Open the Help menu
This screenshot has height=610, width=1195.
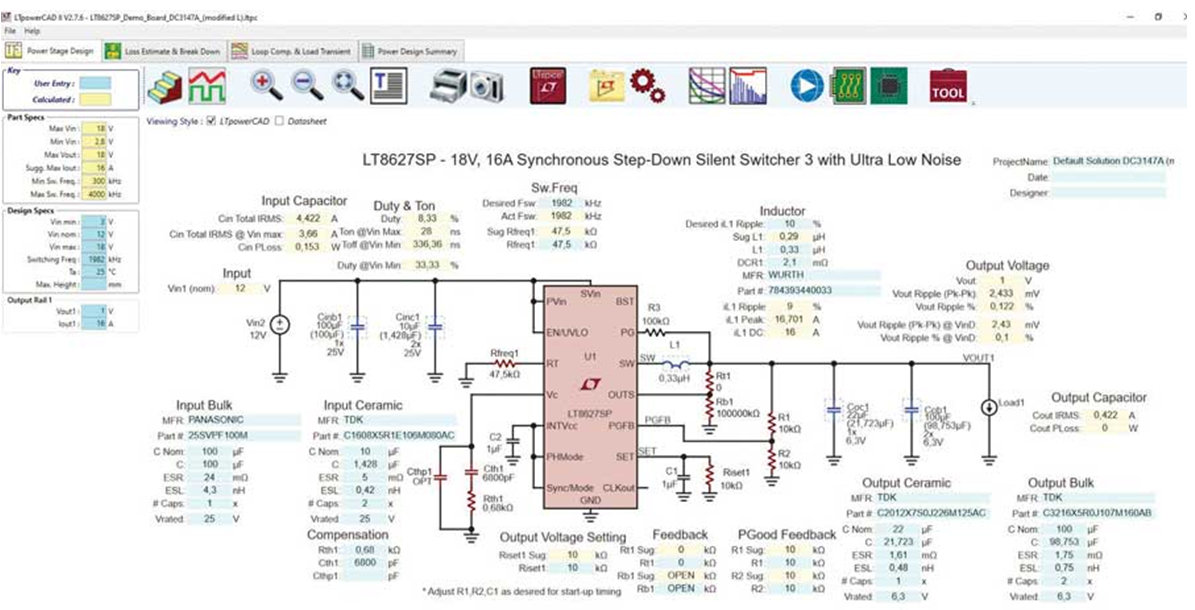coord(32,32)
